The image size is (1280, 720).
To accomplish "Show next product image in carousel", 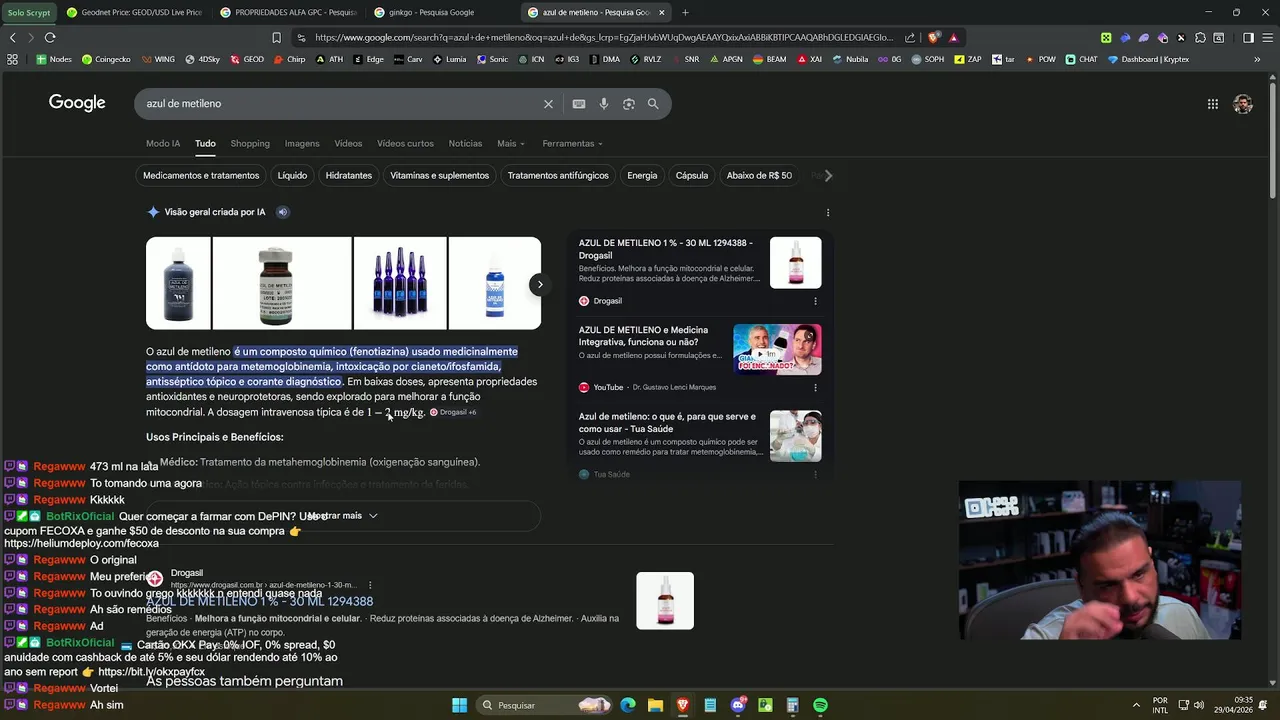I will [x=540, y=284].
